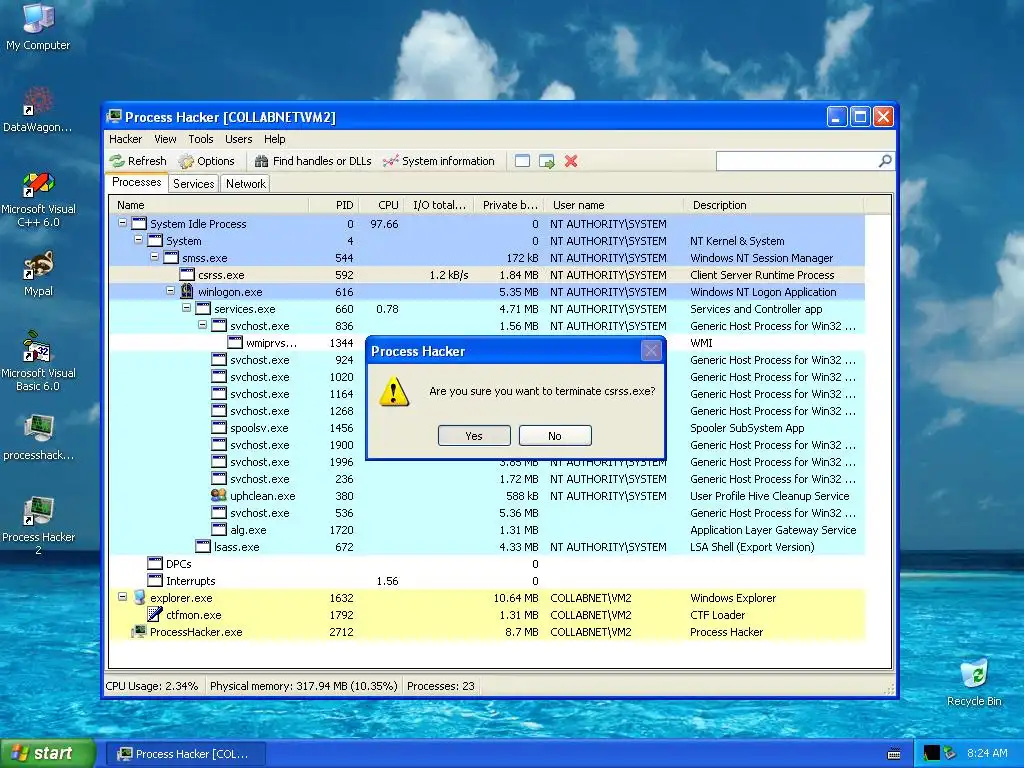Image resolution: width=1024 pixels, height=768 pixels.
Task: Collapse the winlogon.exe tree node
Action: pos(170,291)
